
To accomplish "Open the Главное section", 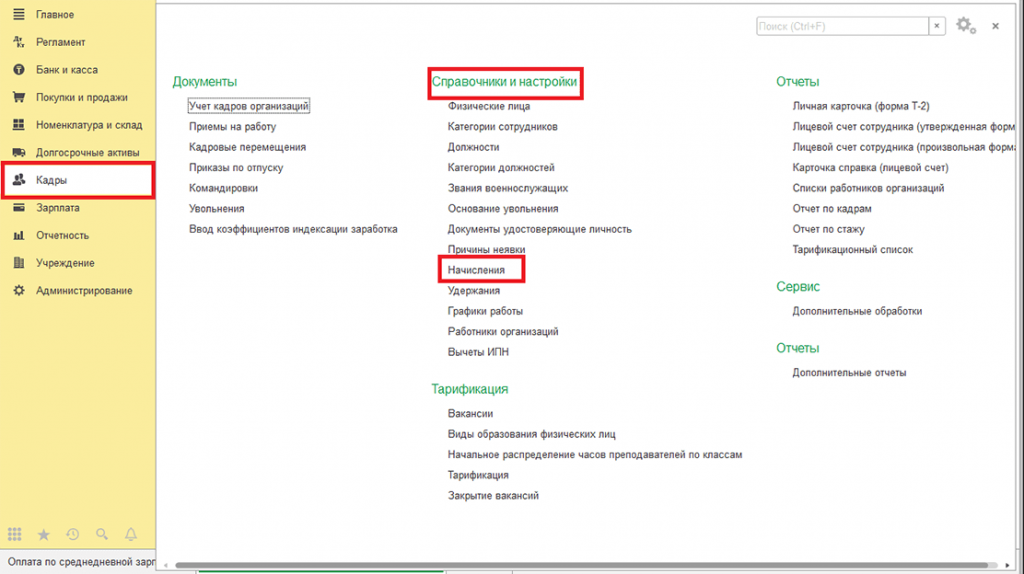I will (x=55, y=15).
